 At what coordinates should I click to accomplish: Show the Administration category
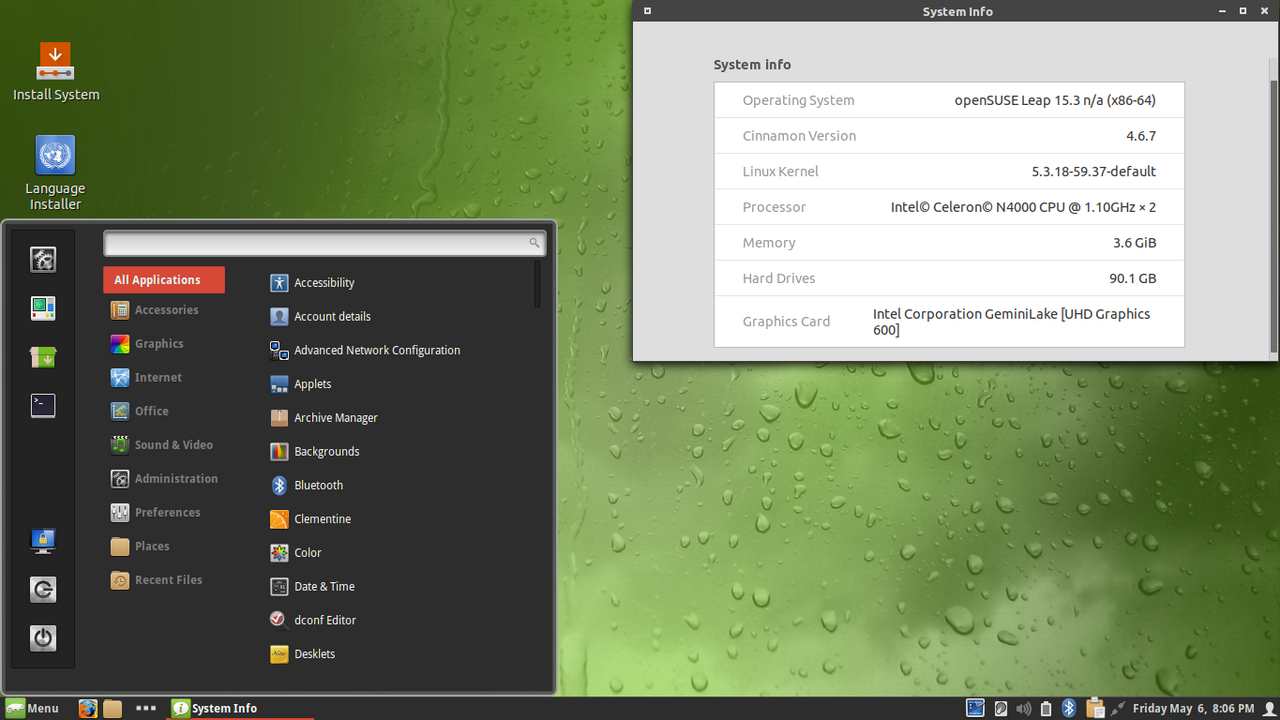pos(164,479)
